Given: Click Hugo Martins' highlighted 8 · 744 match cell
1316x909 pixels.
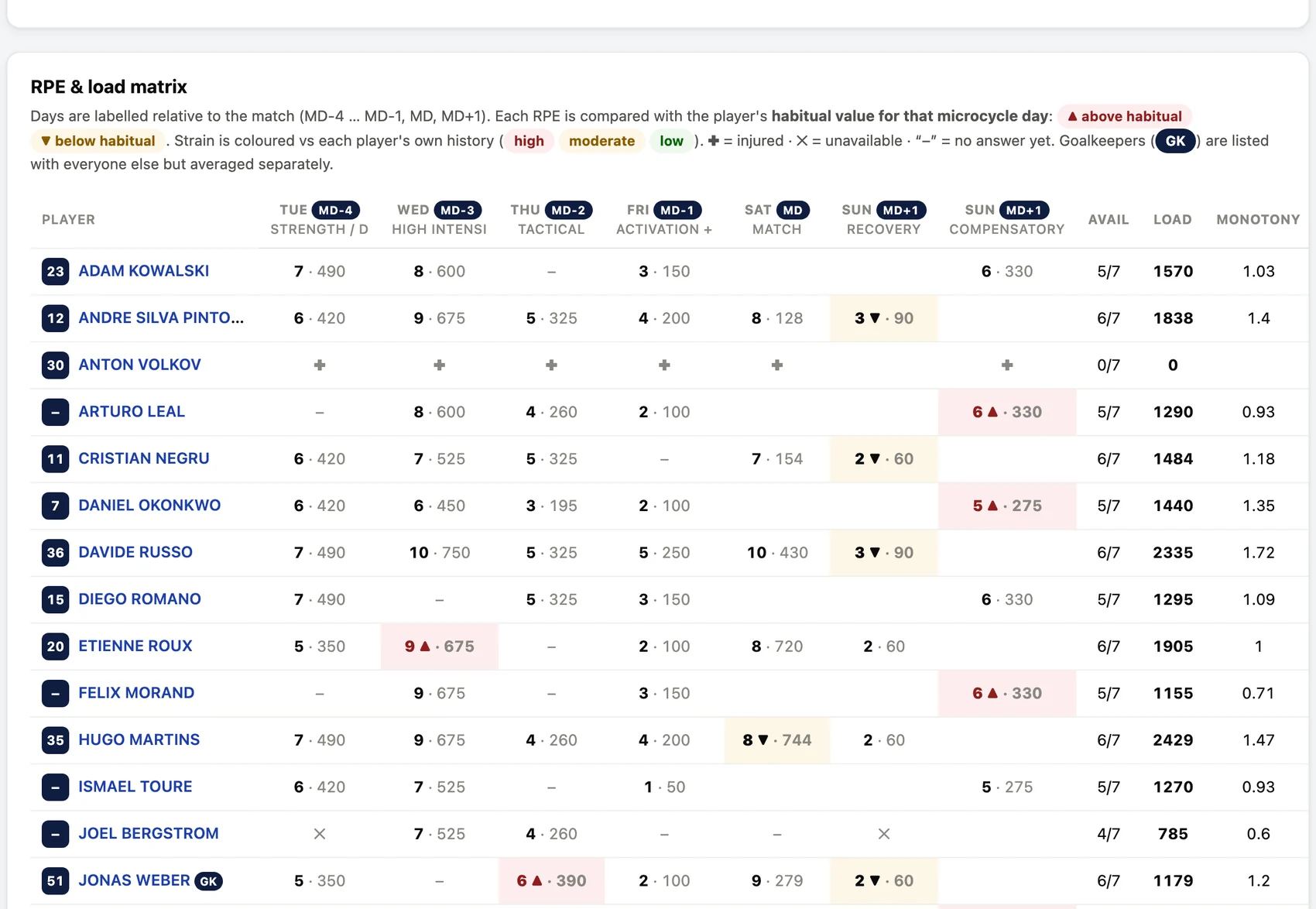Looking at the screenshot, I should pyautogui.click(x=777, y=739).
